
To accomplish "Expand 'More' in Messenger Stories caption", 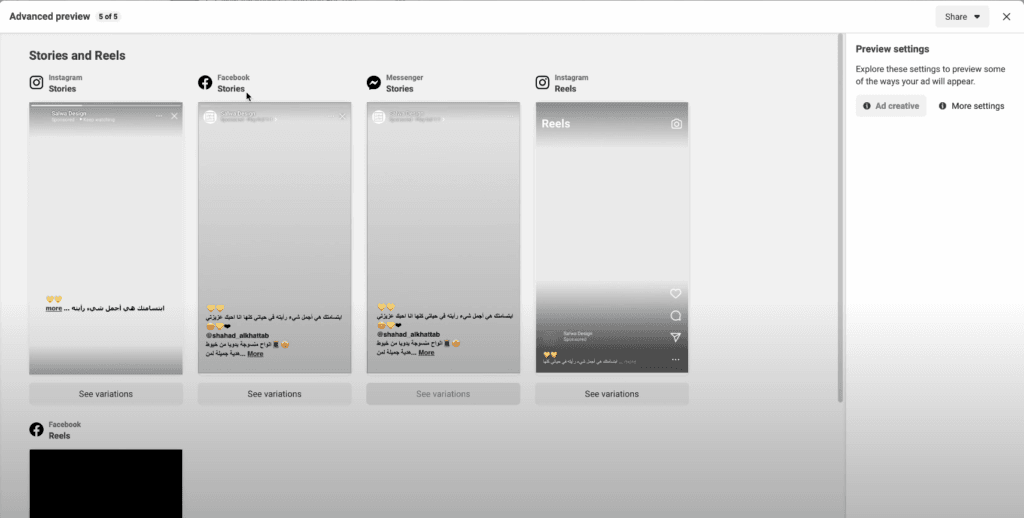I will (426, 353).
